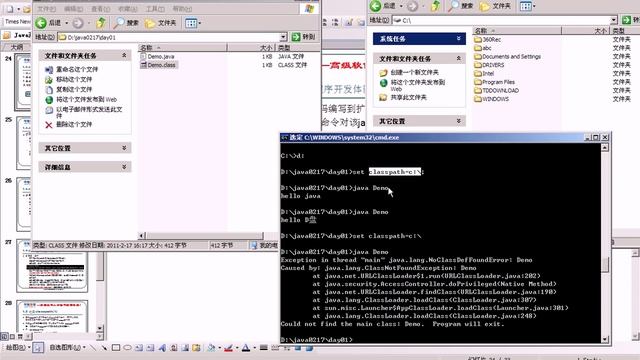Select Documents and Settings folder
Image resolution: width=640 pixels, height=360 pixels.
(x=508, y=56)
